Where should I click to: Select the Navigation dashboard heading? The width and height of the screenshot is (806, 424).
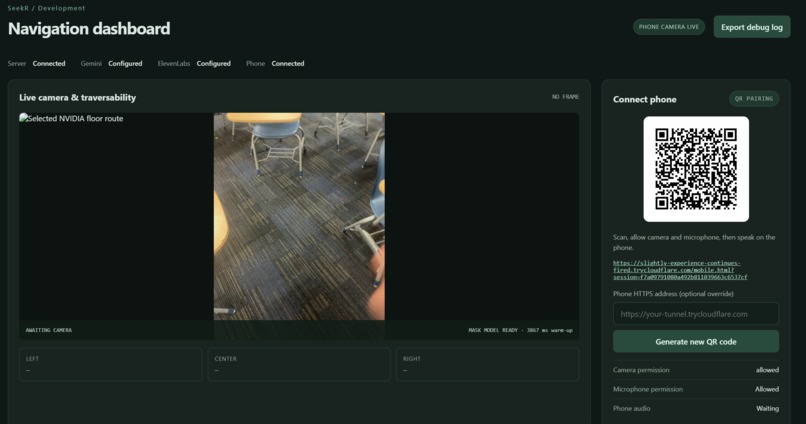(x=89, y=29)
